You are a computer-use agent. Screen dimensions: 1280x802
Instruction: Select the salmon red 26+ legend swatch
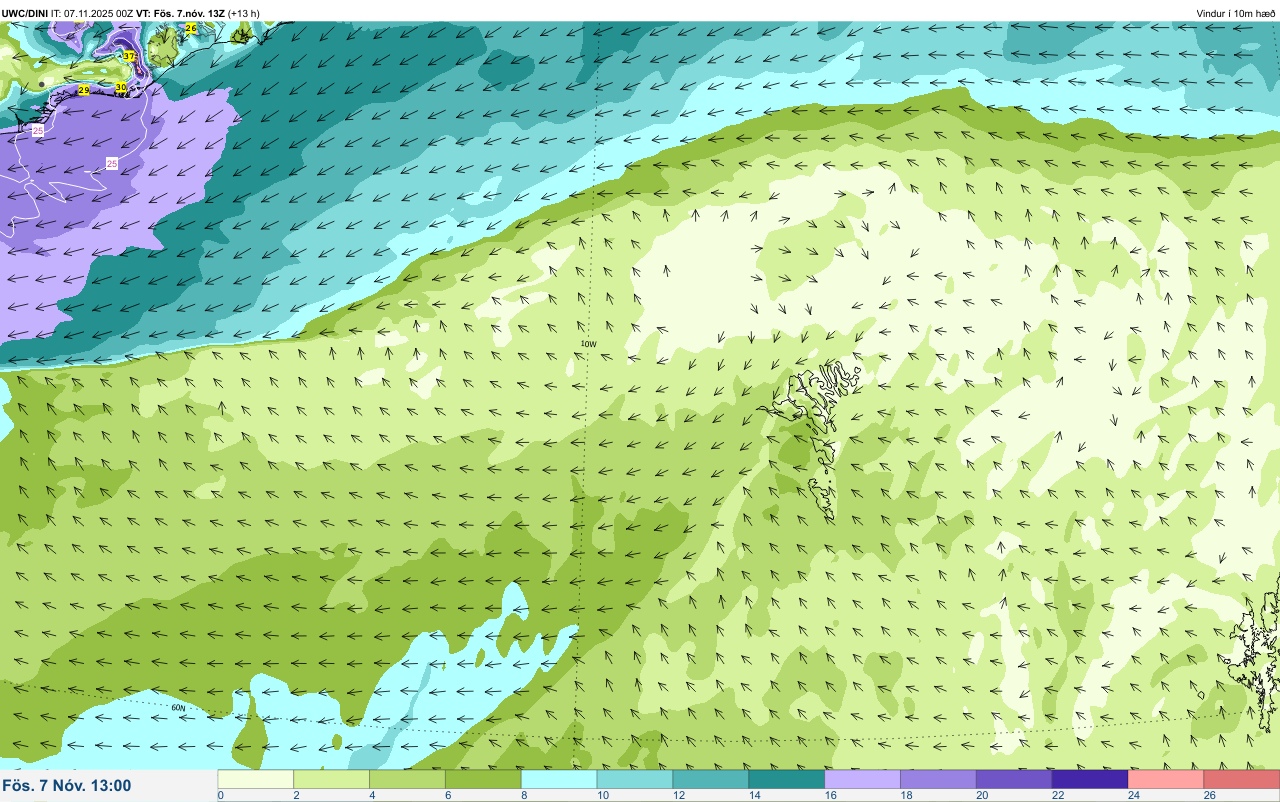click(1242, 779)
